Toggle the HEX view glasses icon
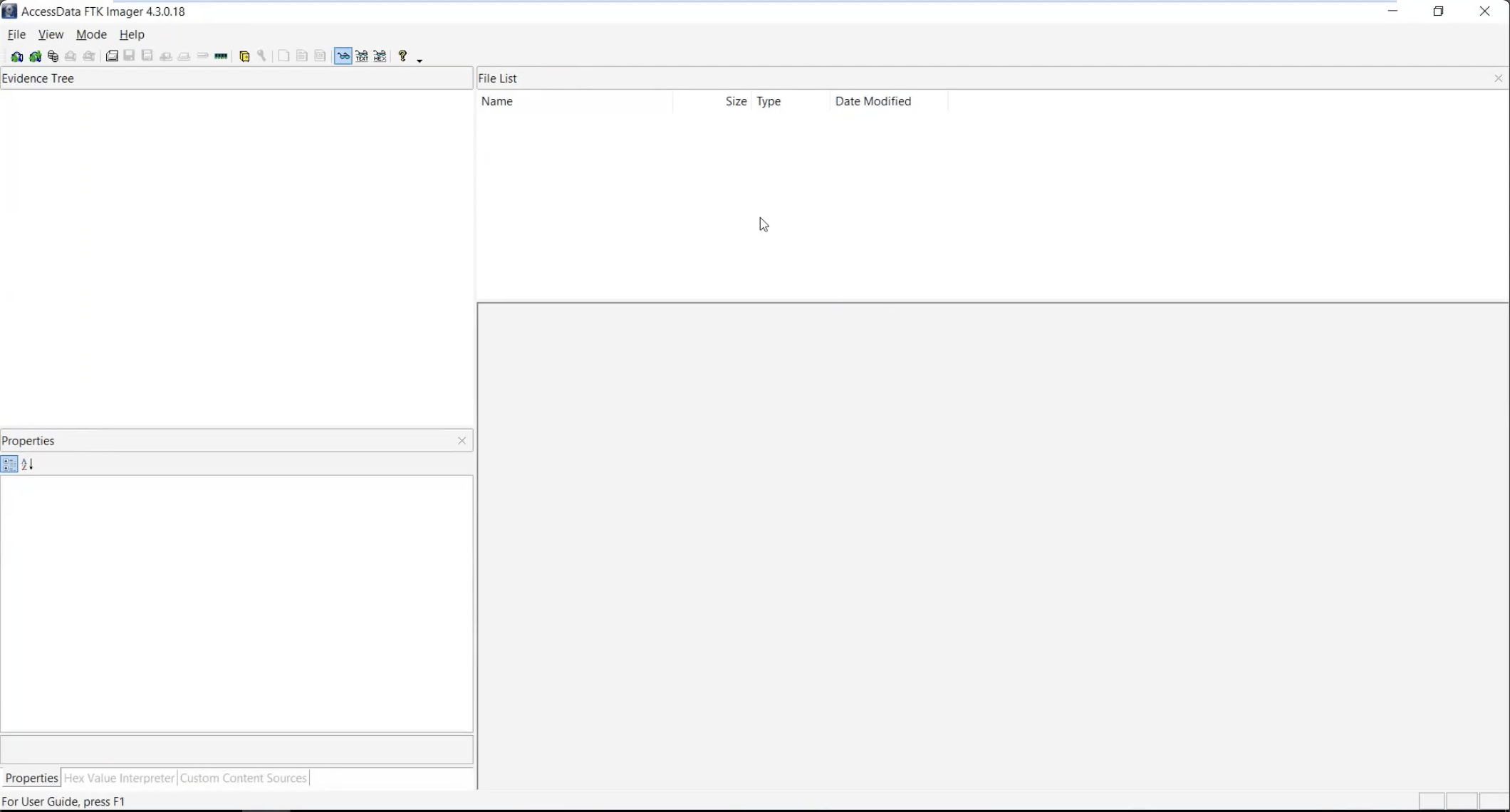 [x=380, y=56]
